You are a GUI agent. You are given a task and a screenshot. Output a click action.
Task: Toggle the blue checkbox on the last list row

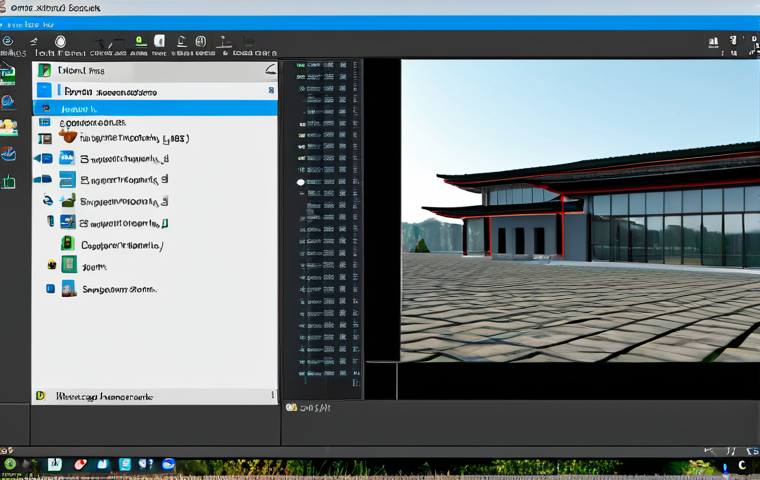(x=50, y=288)
